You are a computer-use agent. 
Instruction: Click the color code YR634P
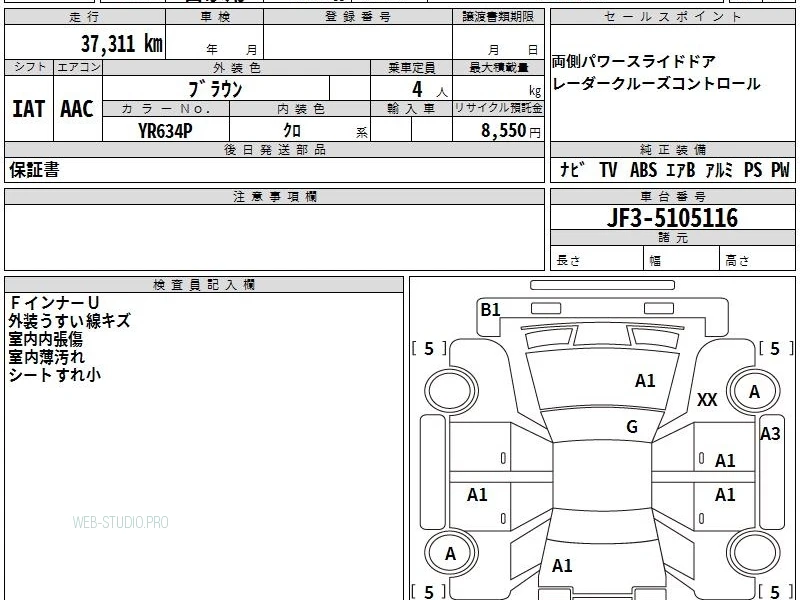click(165, 131)
